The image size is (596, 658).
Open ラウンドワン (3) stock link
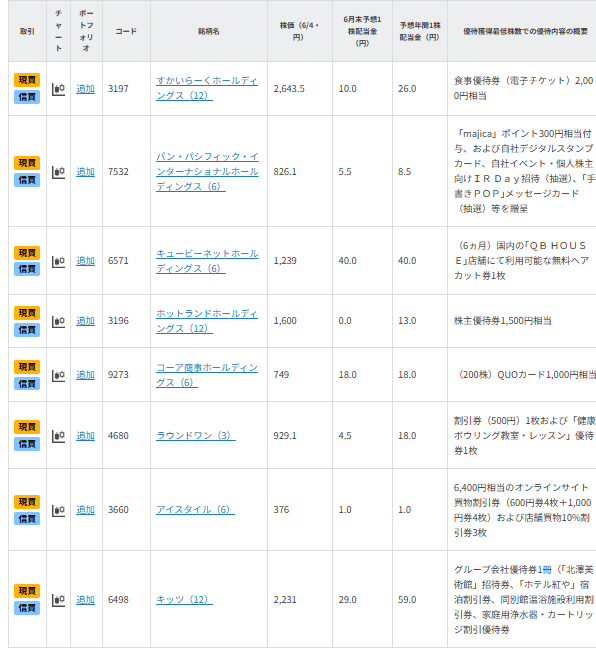coord(196,436)
